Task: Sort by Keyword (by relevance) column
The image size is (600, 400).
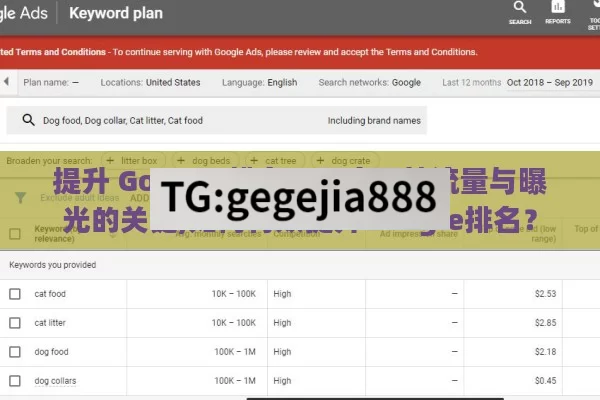Action: point(57,233)
